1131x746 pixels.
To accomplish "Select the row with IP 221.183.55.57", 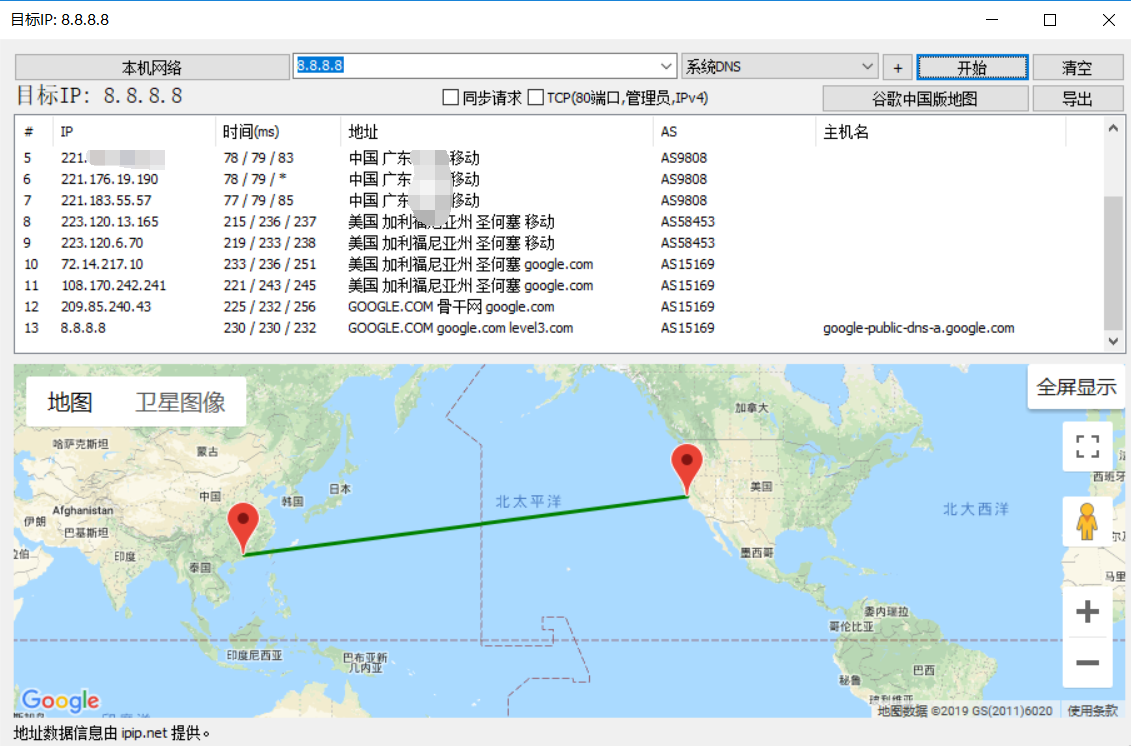I will tap(559, 200).
